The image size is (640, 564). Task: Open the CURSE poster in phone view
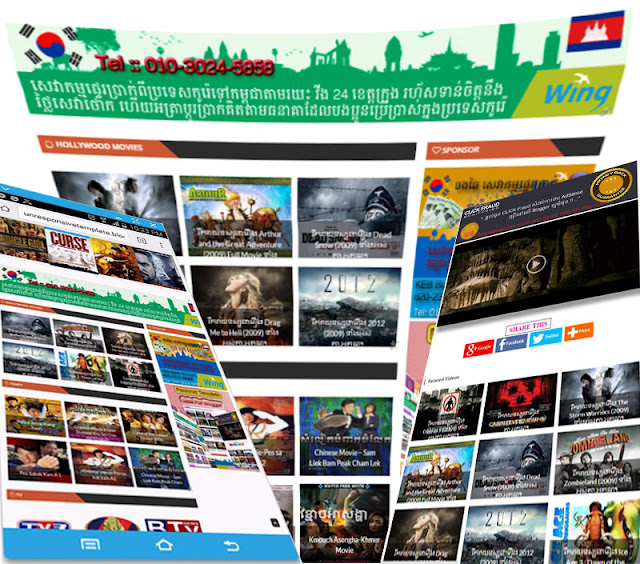coord(70,249)
